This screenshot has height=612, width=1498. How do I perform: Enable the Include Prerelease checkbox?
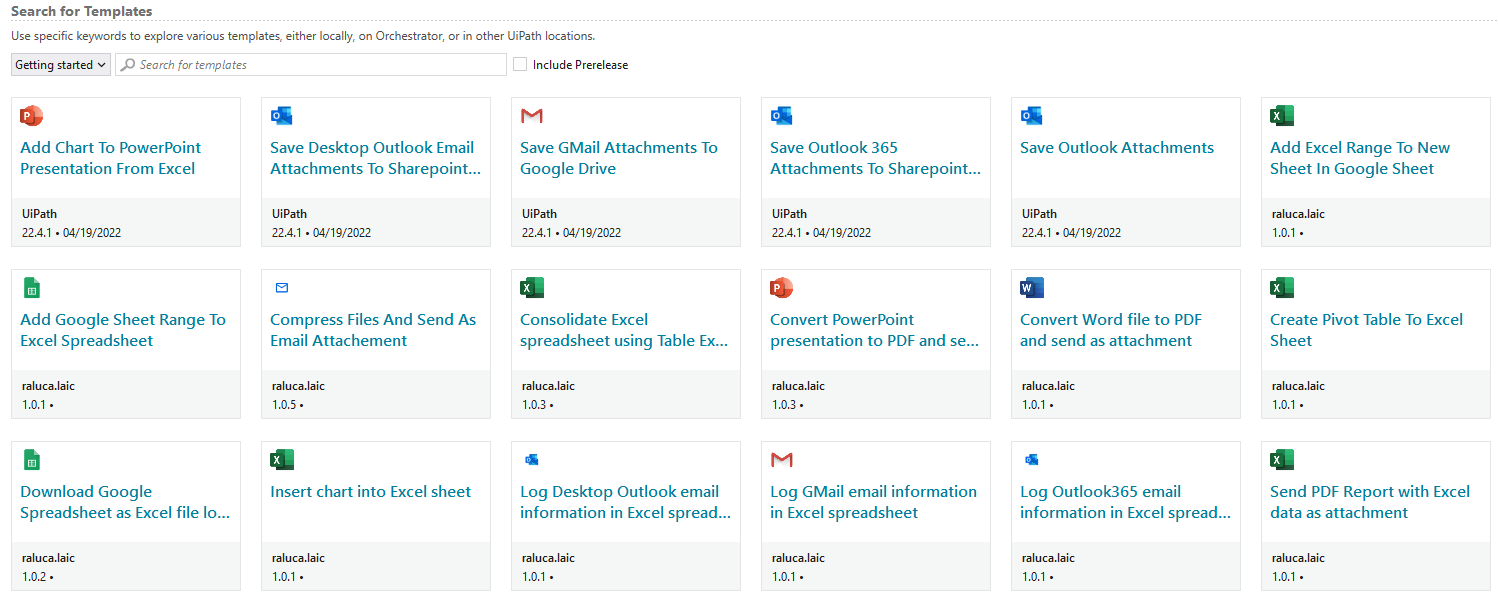coord(520,64)
